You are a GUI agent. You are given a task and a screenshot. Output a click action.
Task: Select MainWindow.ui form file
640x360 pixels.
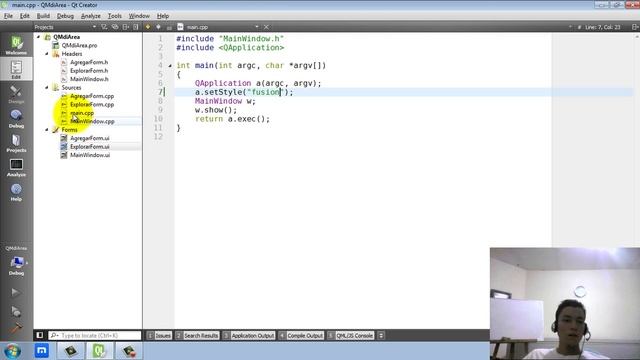click(90, 155)
